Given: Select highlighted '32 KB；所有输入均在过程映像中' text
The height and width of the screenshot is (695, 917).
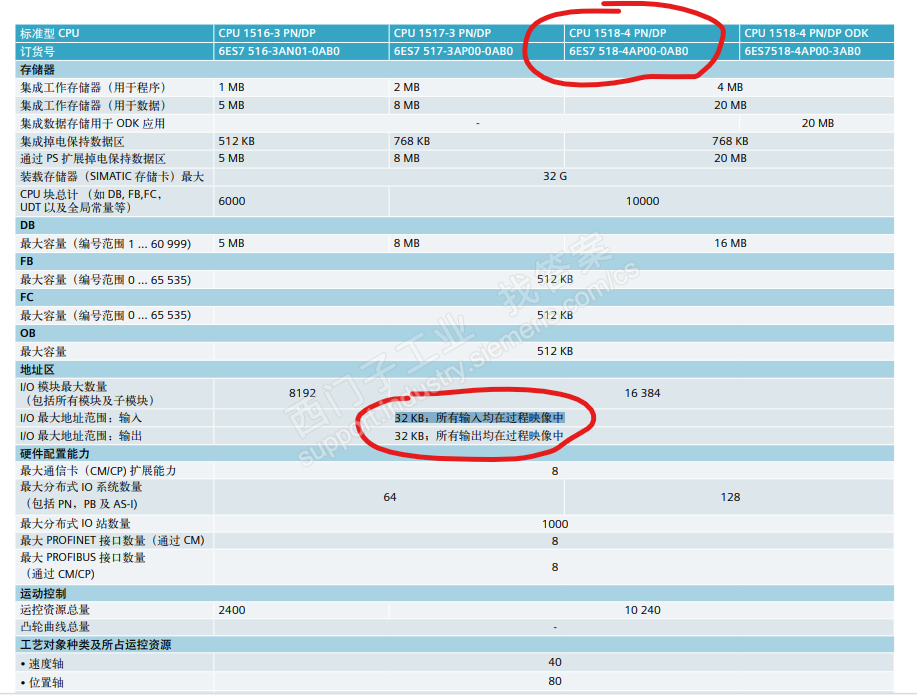Looking at the screenshot, I should (479, 418).
